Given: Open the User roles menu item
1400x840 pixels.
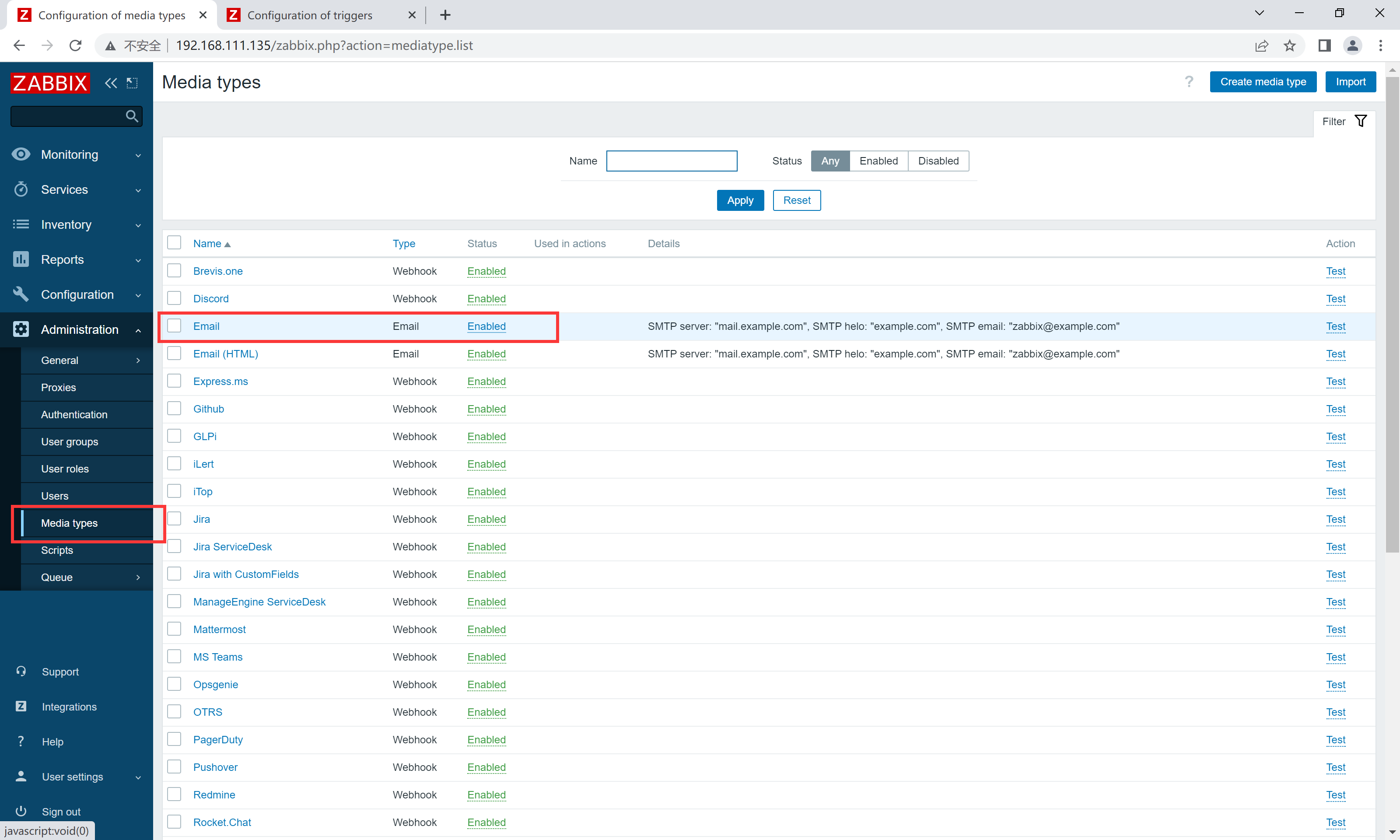Looking at the screenshot, I should coord(87,469).
